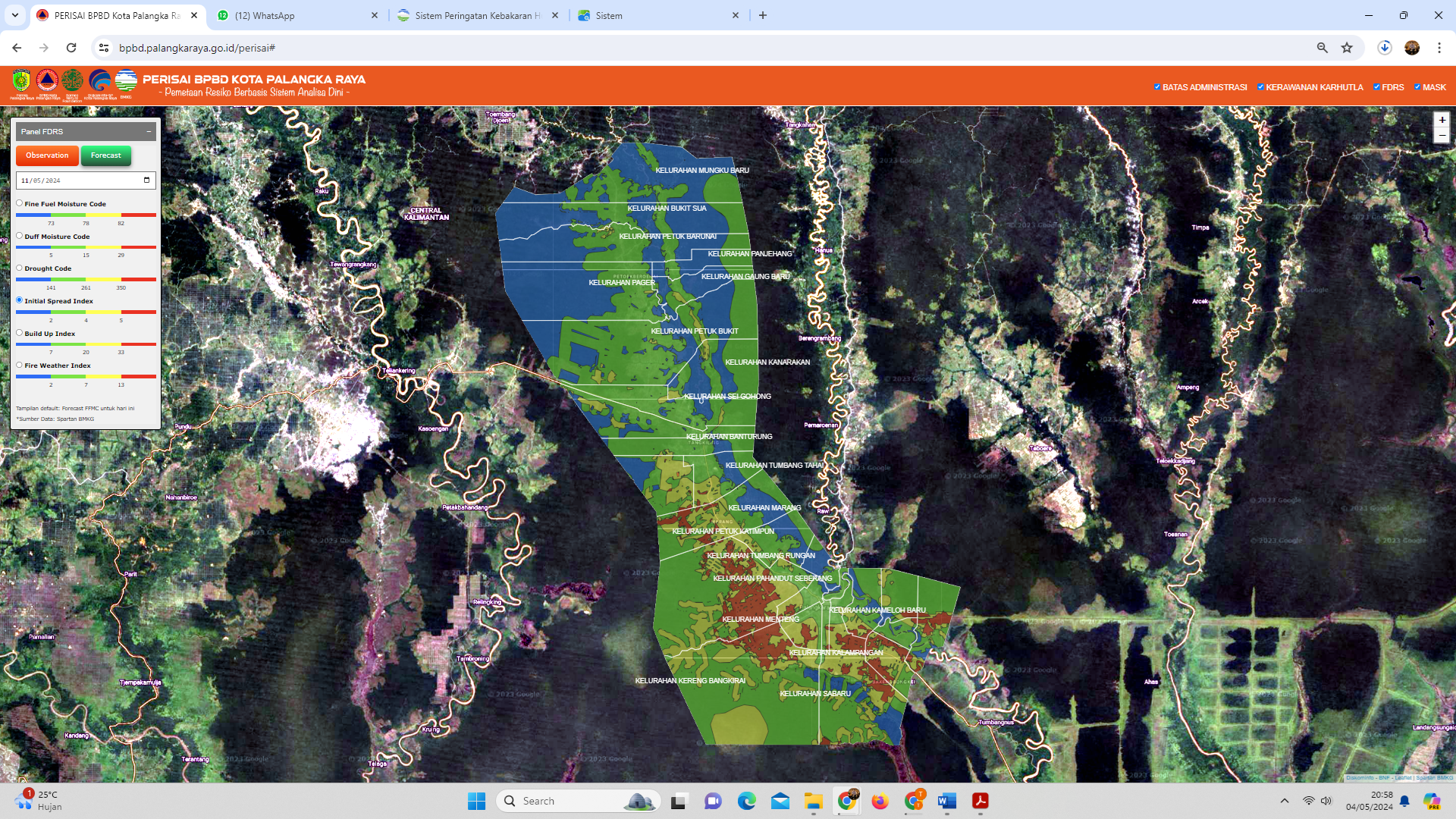Viewport: 1456px width, 819px height.
Task: Click the Palangka Raya city emblem logo
Action: 21,81
